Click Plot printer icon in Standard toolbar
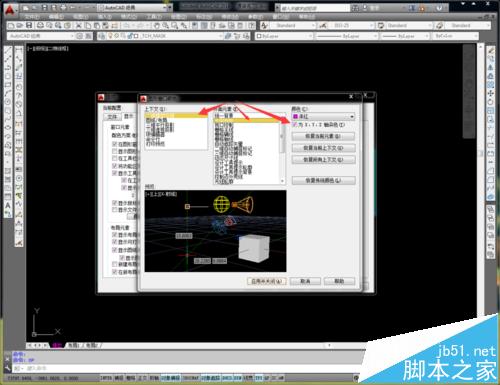The height and width of the screenshot is (385, 500). click(x=41, y=25)
